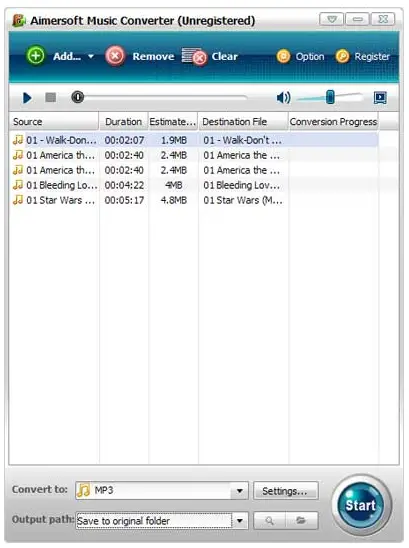The height and width of the screenshot is (548, 409).
Task: Click the music note icon of Star Wars
Action: point(18,200)
